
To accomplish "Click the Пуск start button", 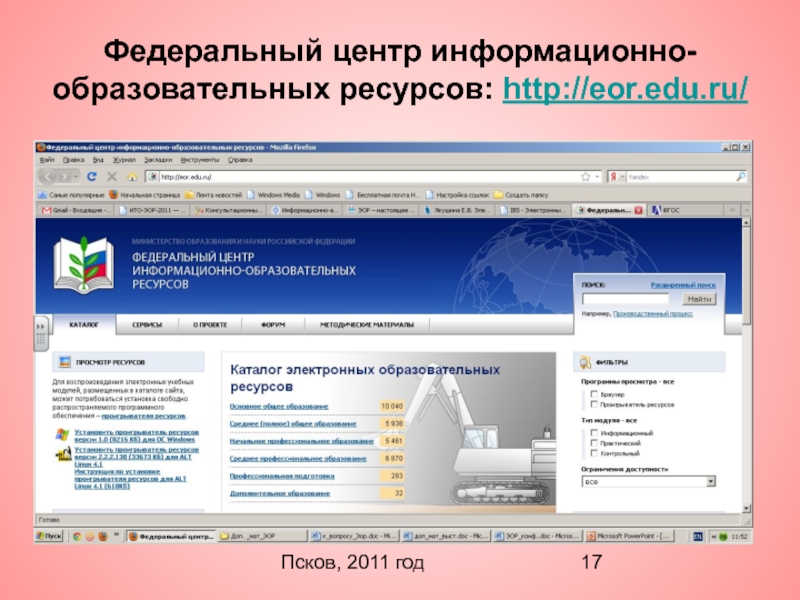I will pyautogui.click(x=49, y=536).
